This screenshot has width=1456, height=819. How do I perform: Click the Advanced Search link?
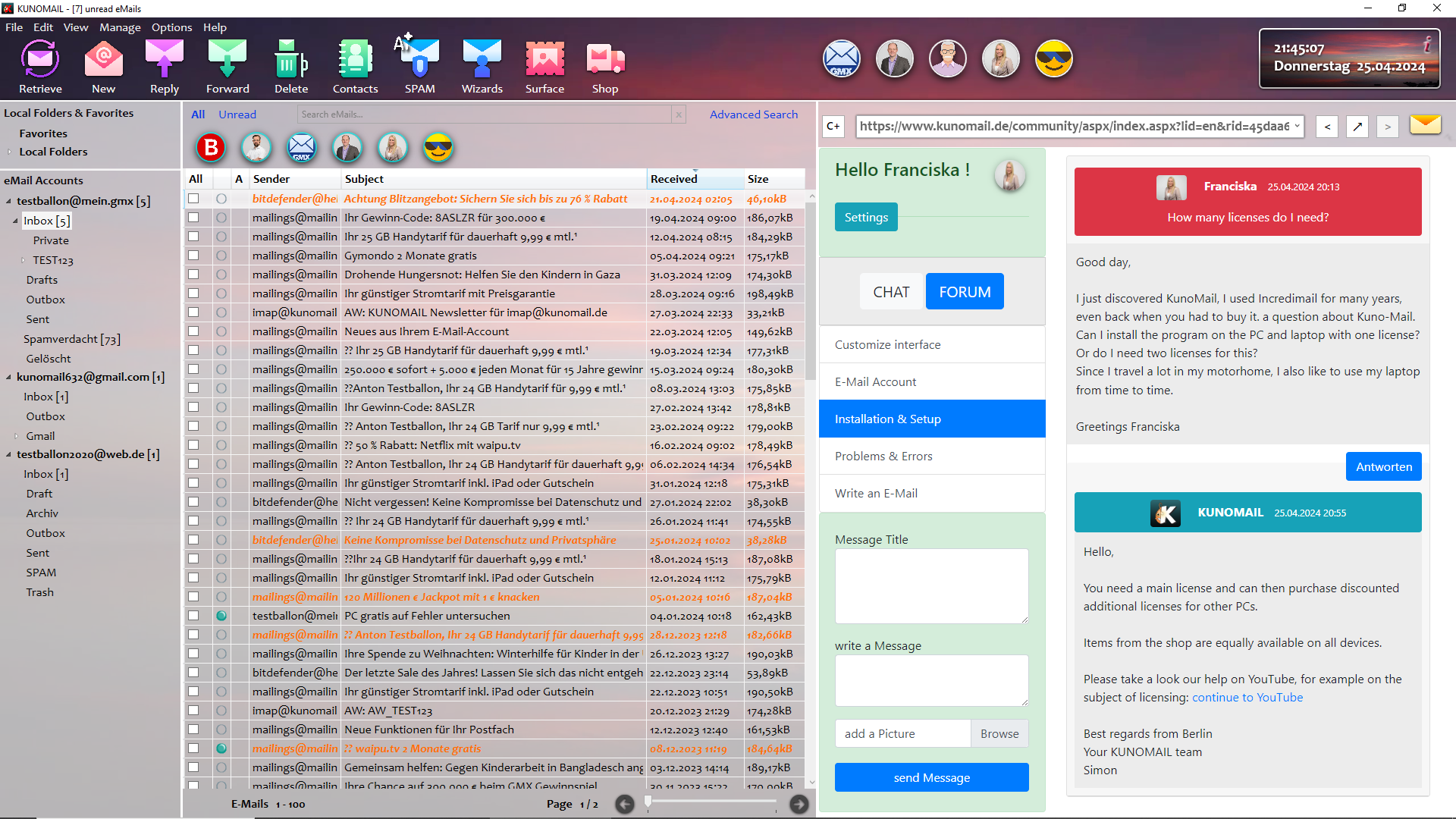click(754, 115)
